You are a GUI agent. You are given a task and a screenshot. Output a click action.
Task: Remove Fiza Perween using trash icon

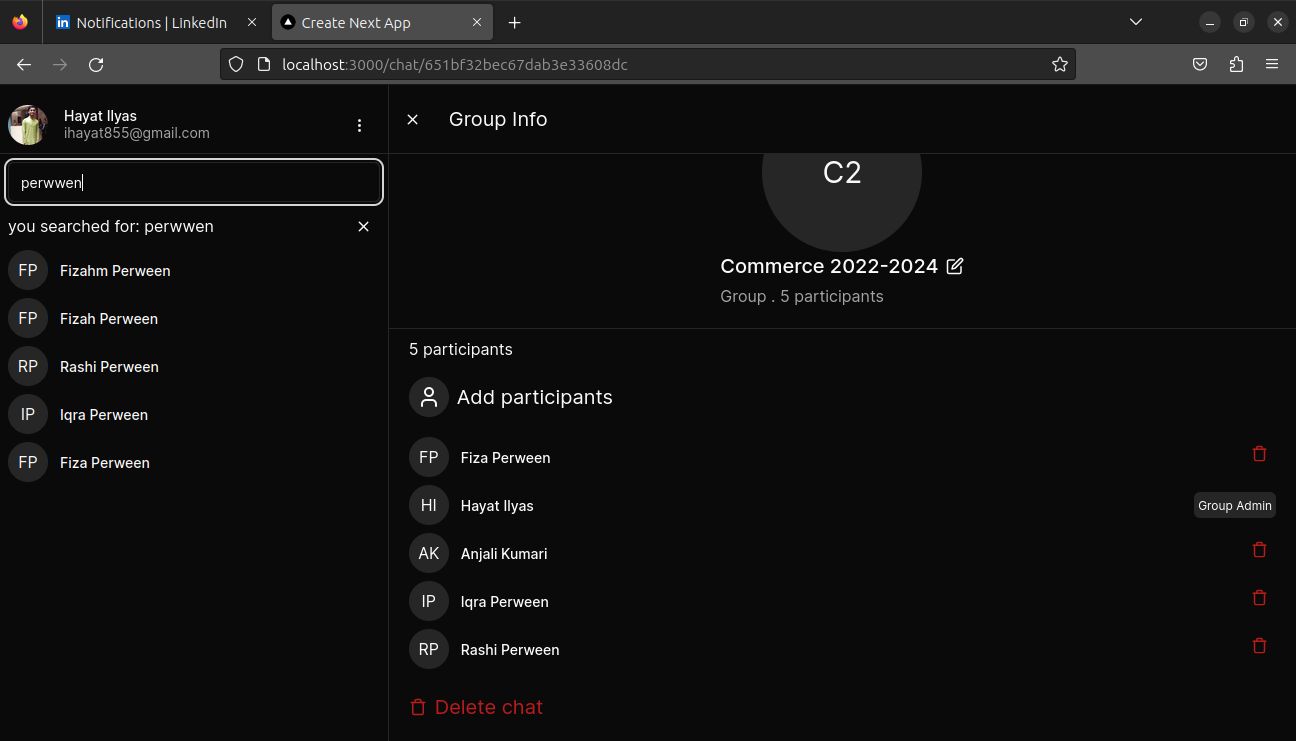coord(1259,454)
